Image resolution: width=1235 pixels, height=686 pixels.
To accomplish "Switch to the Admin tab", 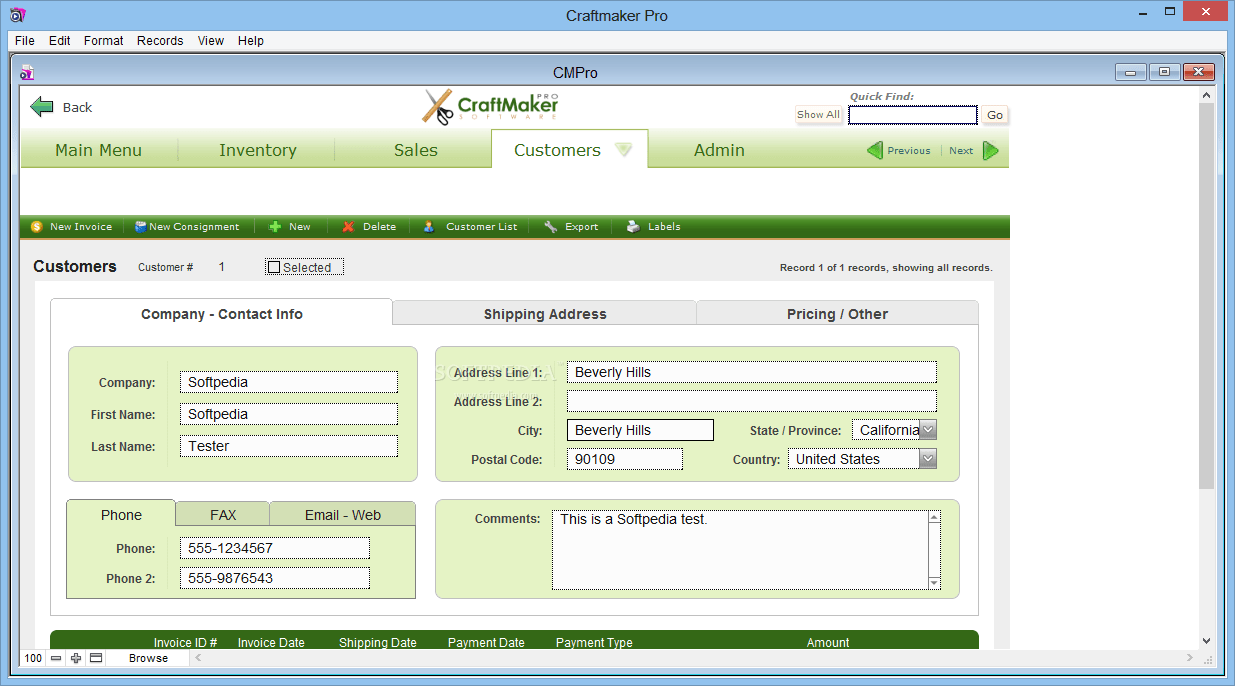I will pyautogui.click(x=719, y=150).
